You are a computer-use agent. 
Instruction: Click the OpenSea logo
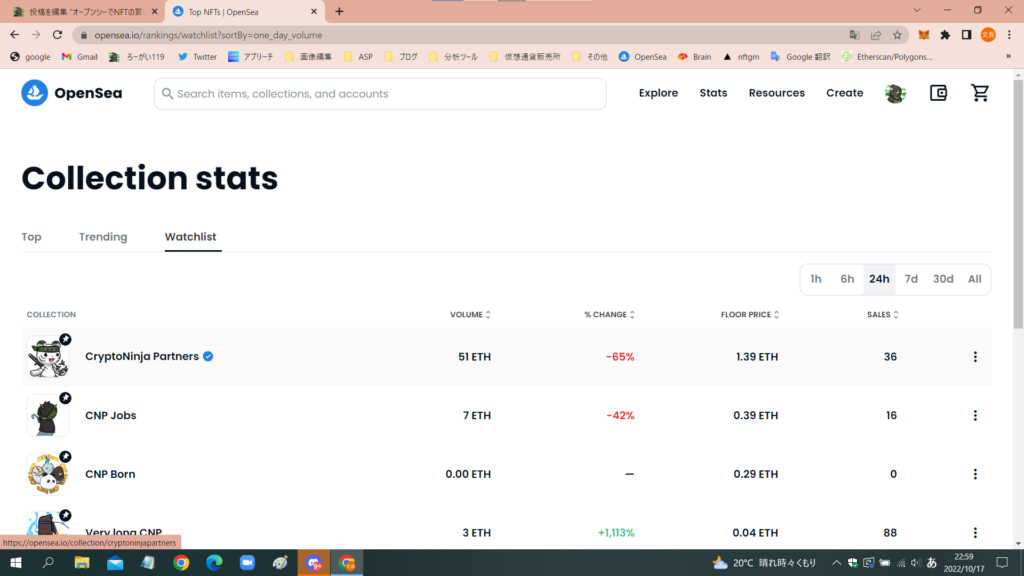[72, 93]
